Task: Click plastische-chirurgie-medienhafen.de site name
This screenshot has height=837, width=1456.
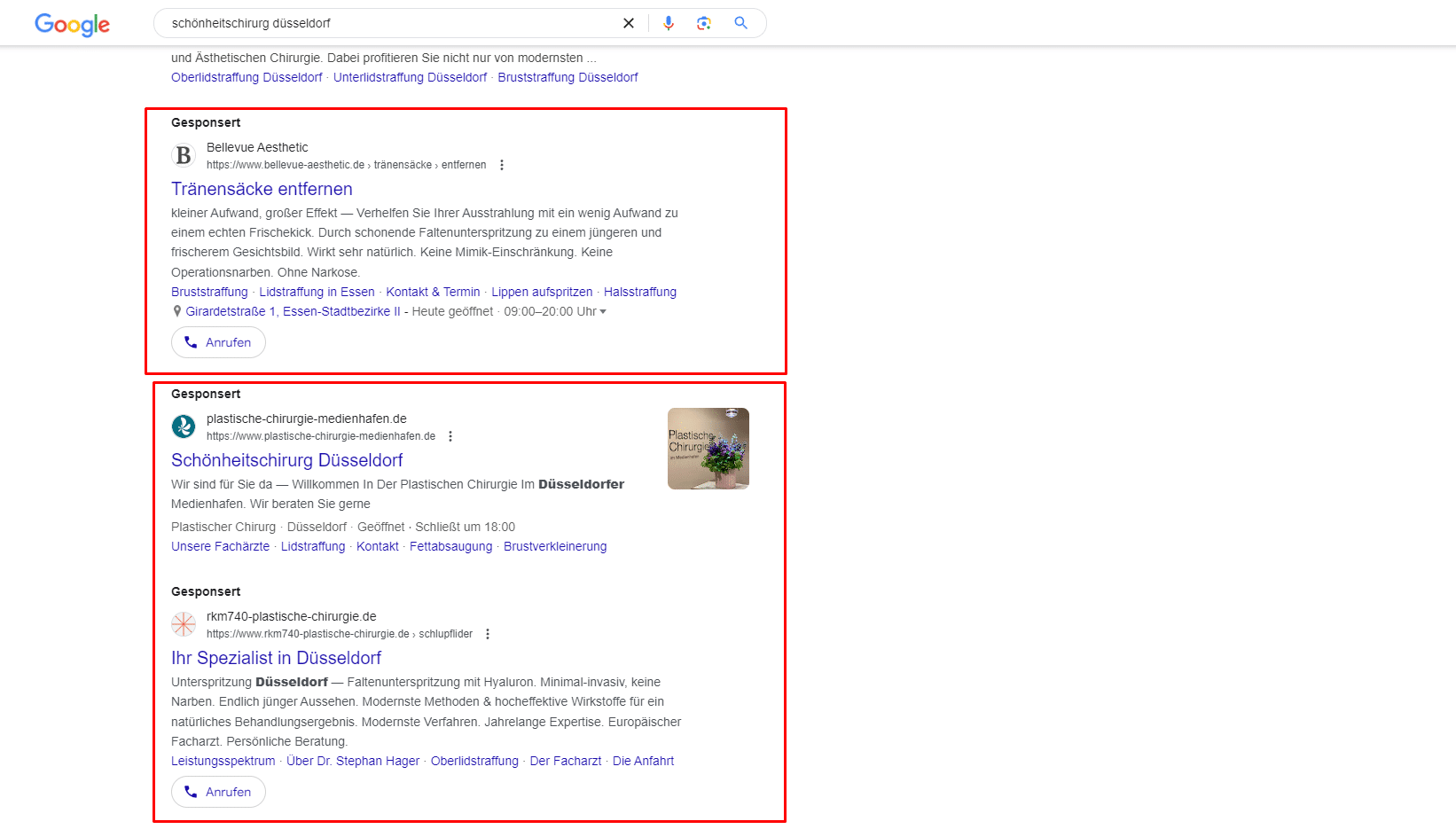Action: click(x=307, y=418)
